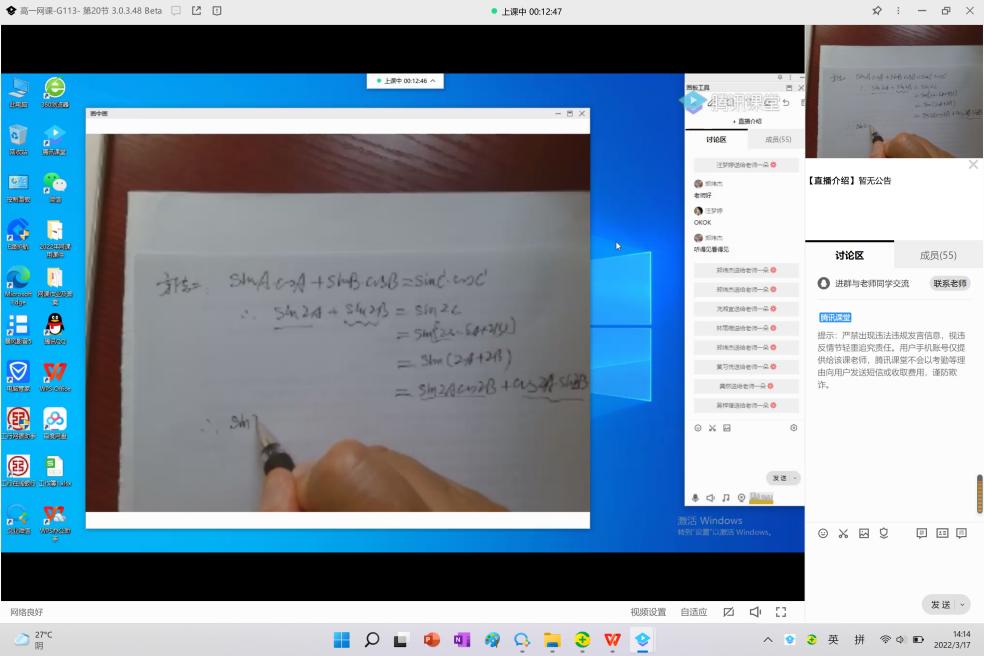Toggle the 自适应 adaptive display mode
This screenshot has width=984, height=656.
click(x=693, y=612)
